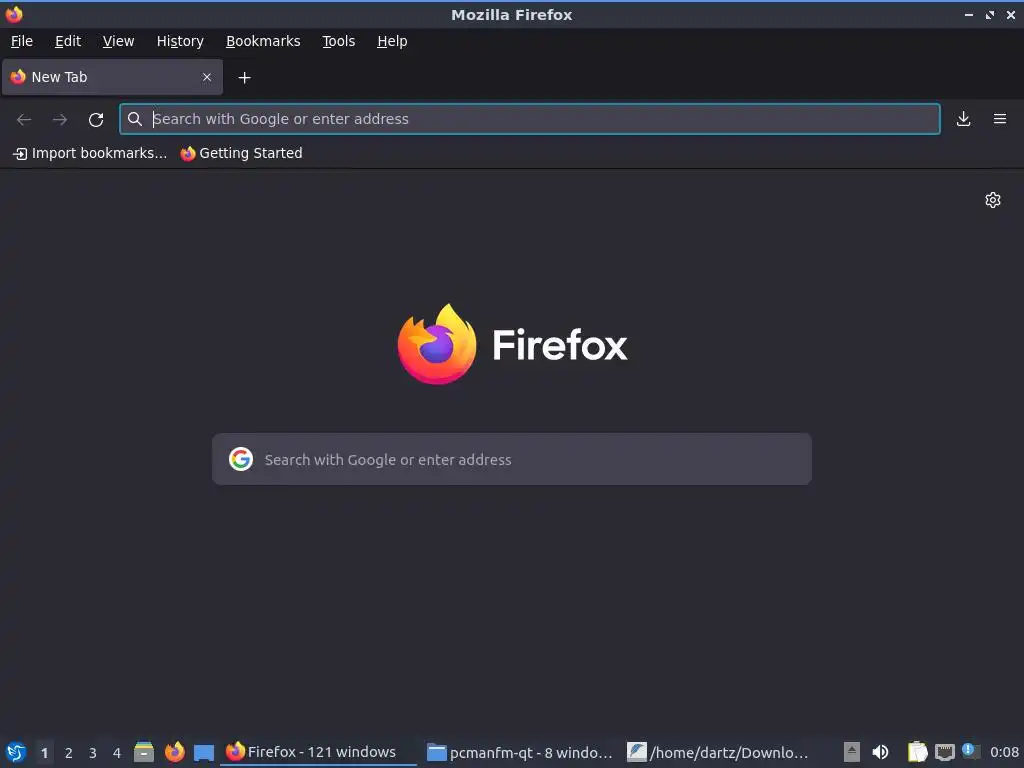
Task: Go back one page with arrow
Action: pos(24,120)
